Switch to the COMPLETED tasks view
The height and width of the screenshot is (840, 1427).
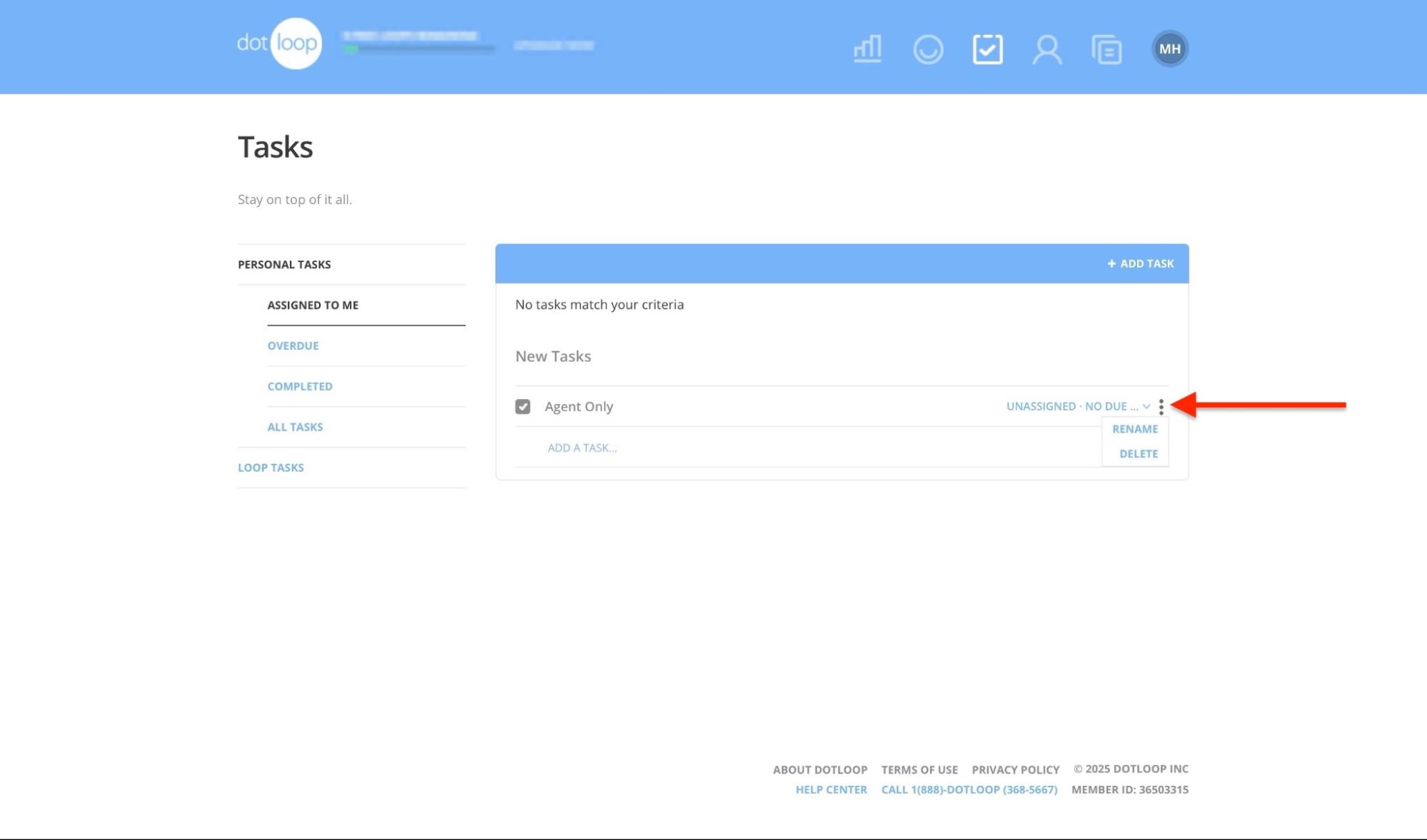point(300,386)
